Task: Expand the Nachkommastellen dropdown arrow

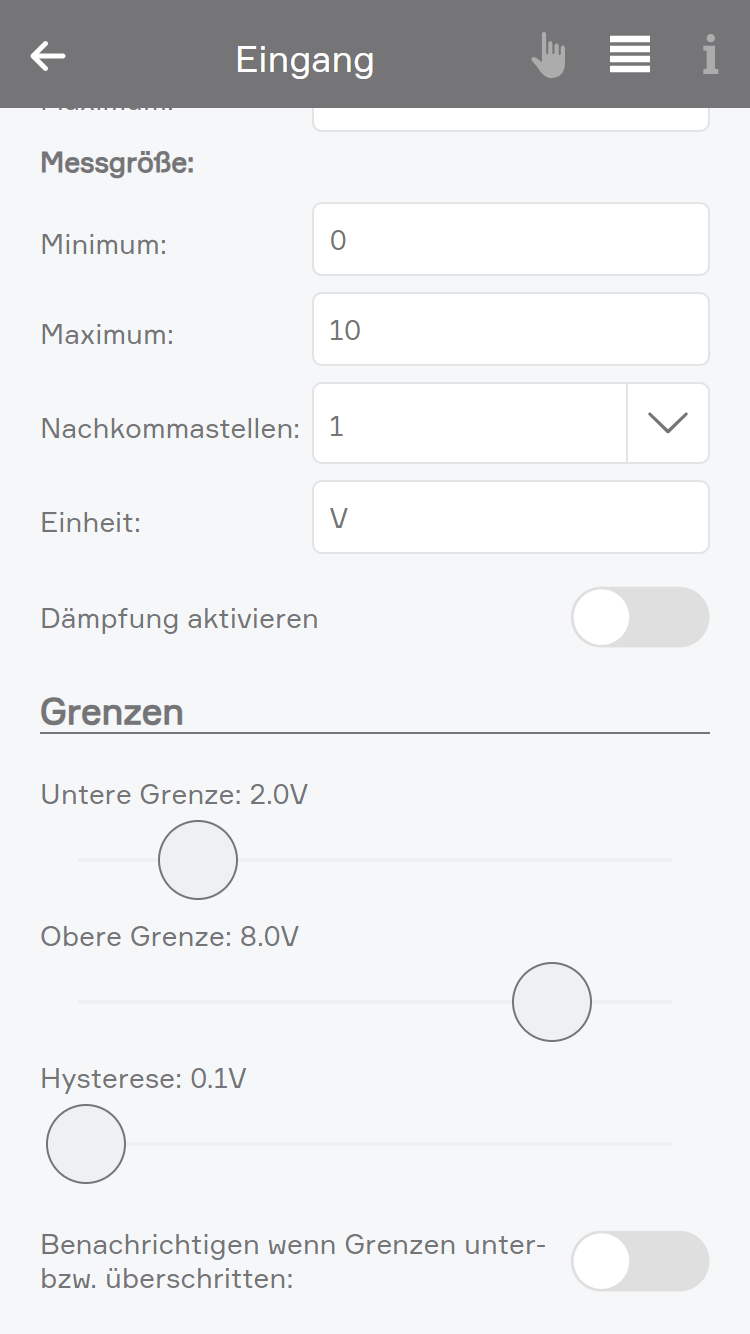Action: click(668, 423)
